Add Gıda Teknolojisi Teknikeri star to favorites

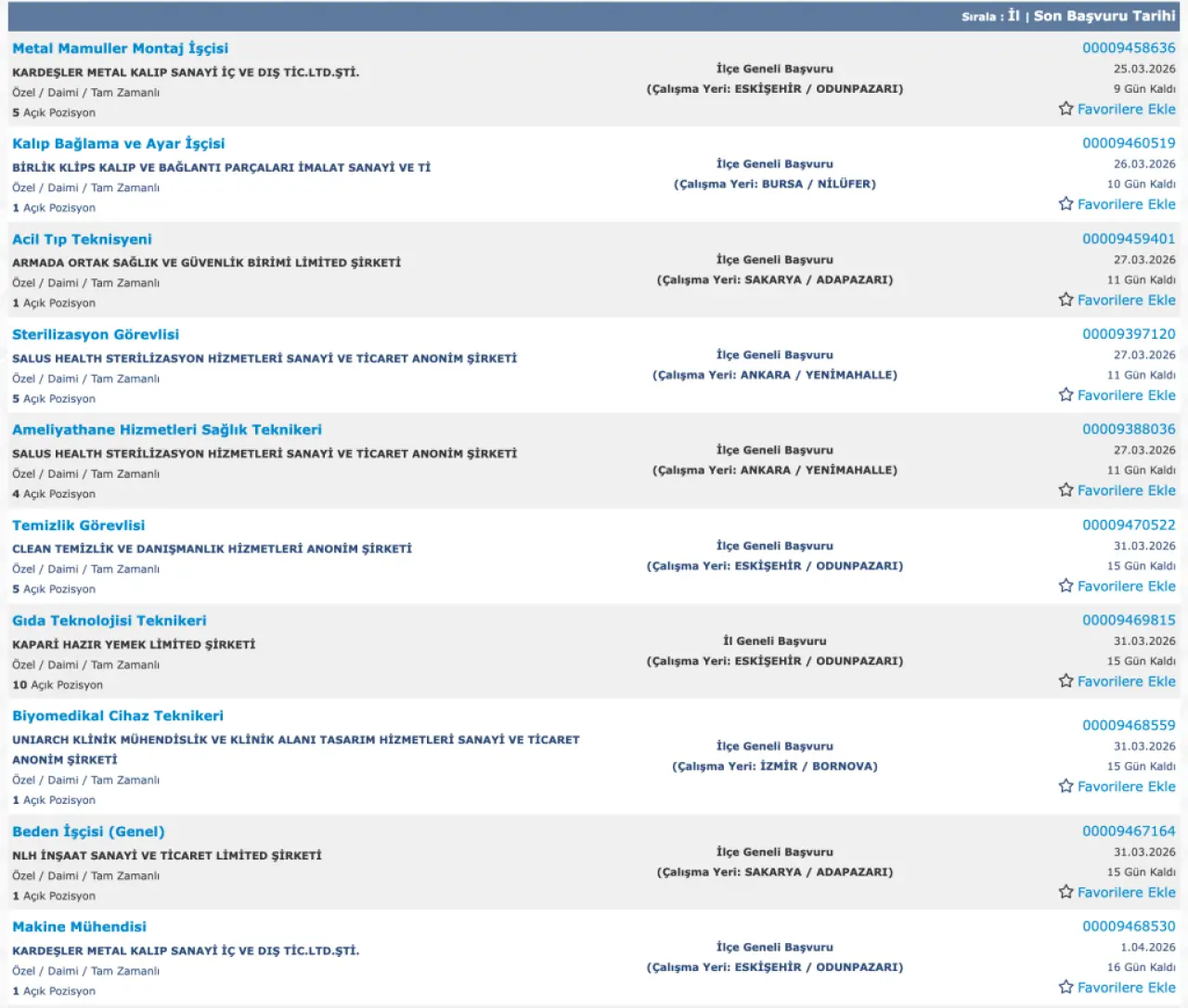pos(1065,681)
